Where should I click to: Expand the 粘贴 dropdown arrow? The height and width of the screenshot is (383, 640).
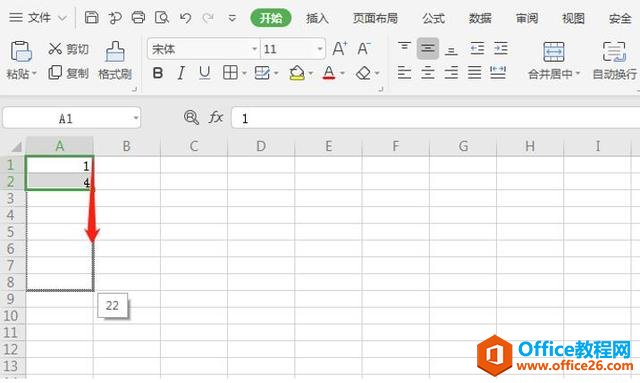[34, 74]
